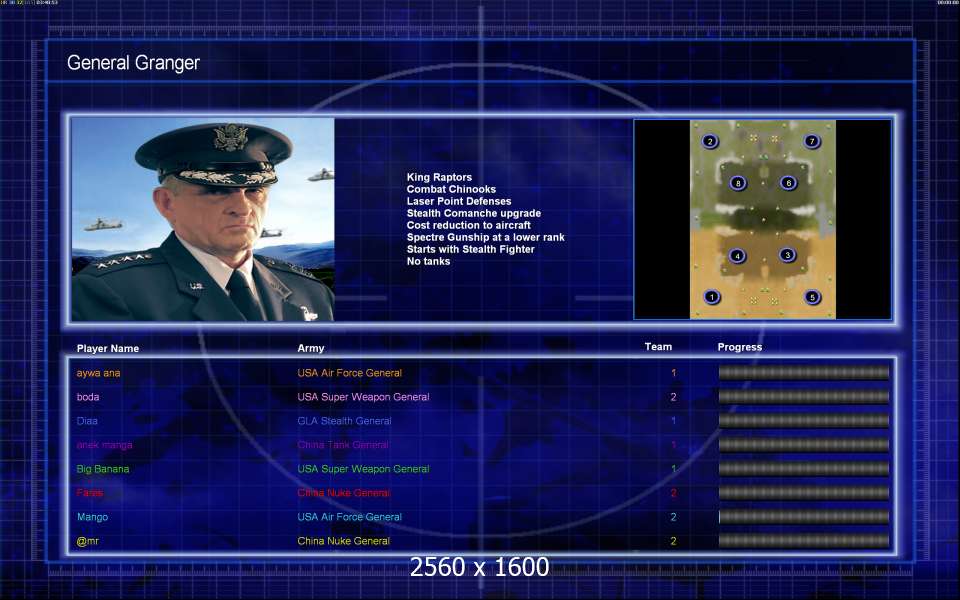Select player name Mango
Viewport: 960px width, 600px height.
point(92,517)
